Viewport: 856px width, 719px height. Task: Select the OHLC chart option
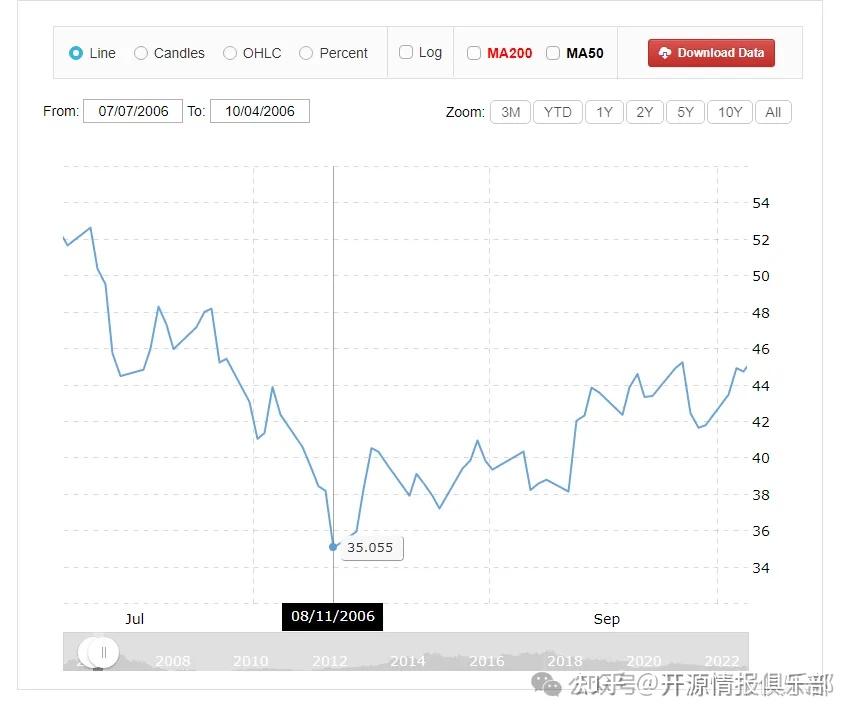click(230, 53)
